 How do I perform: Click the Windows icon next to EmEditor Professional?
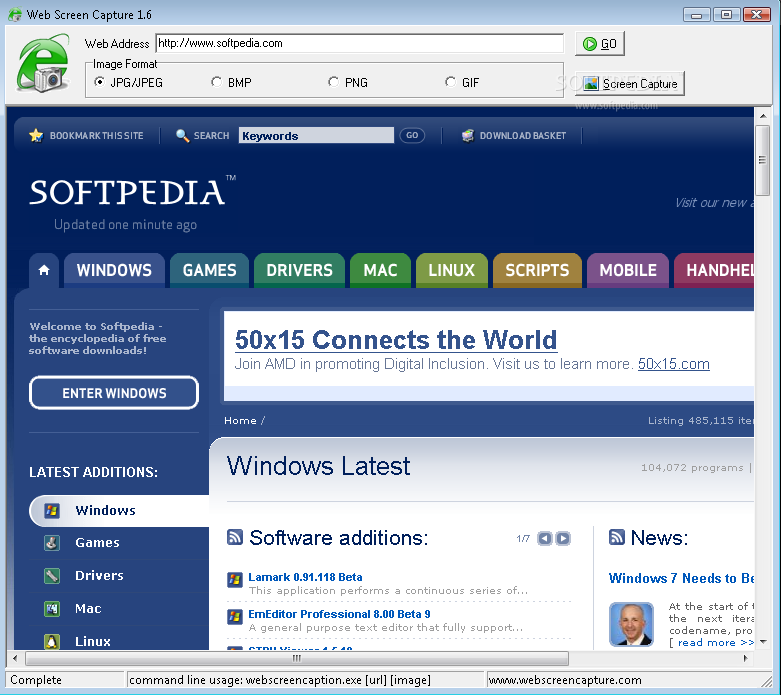click(235, 617)
